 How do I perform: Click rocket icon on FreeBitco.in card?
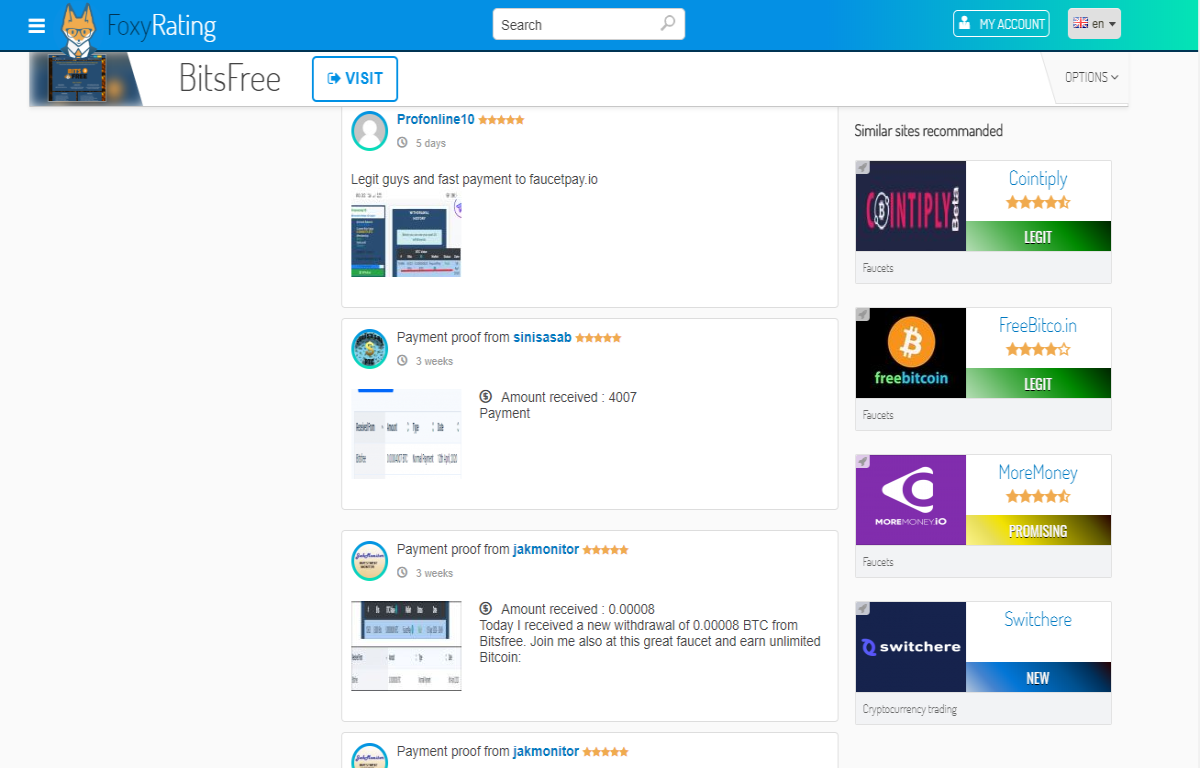[863, 314]
